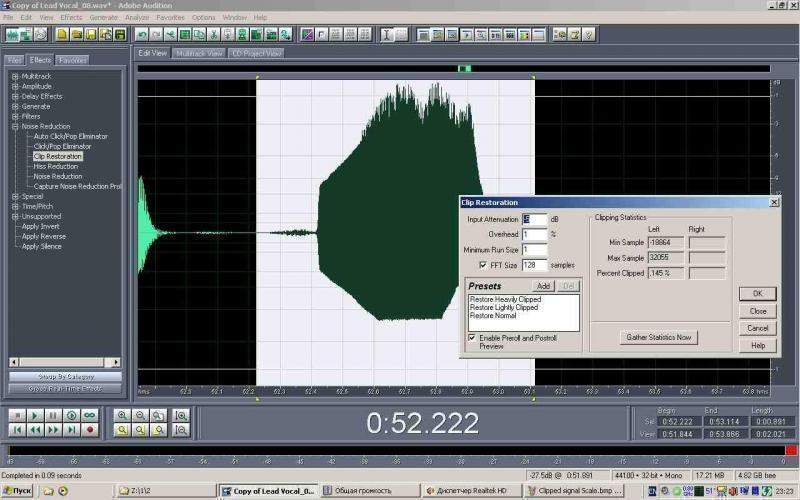
Task: Expand the Delay Effects tree node
Action: pyautogui.click(x=15, y=96)
